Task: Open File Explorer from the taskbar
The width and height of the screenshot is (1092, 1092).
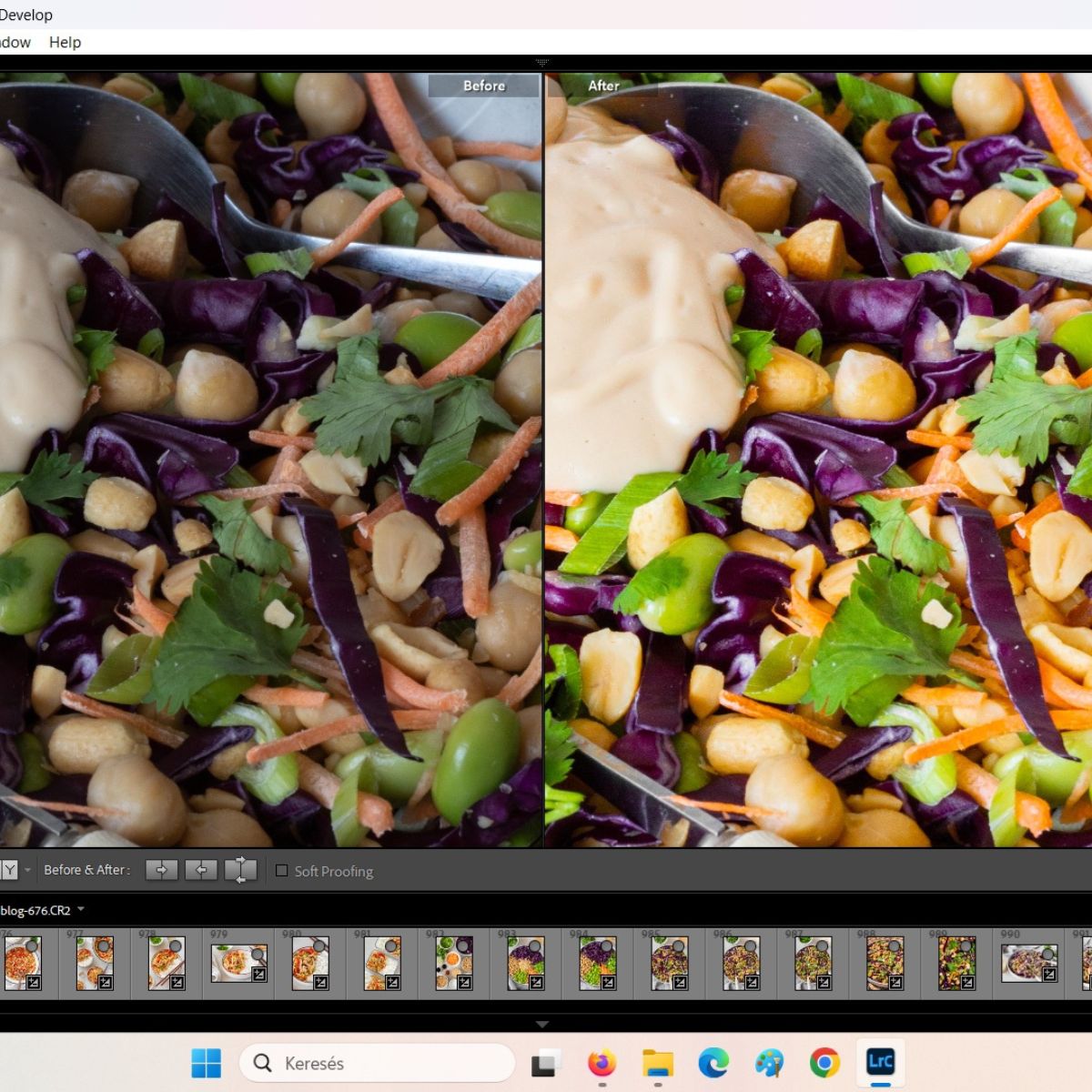Action: coord(657,1063)
